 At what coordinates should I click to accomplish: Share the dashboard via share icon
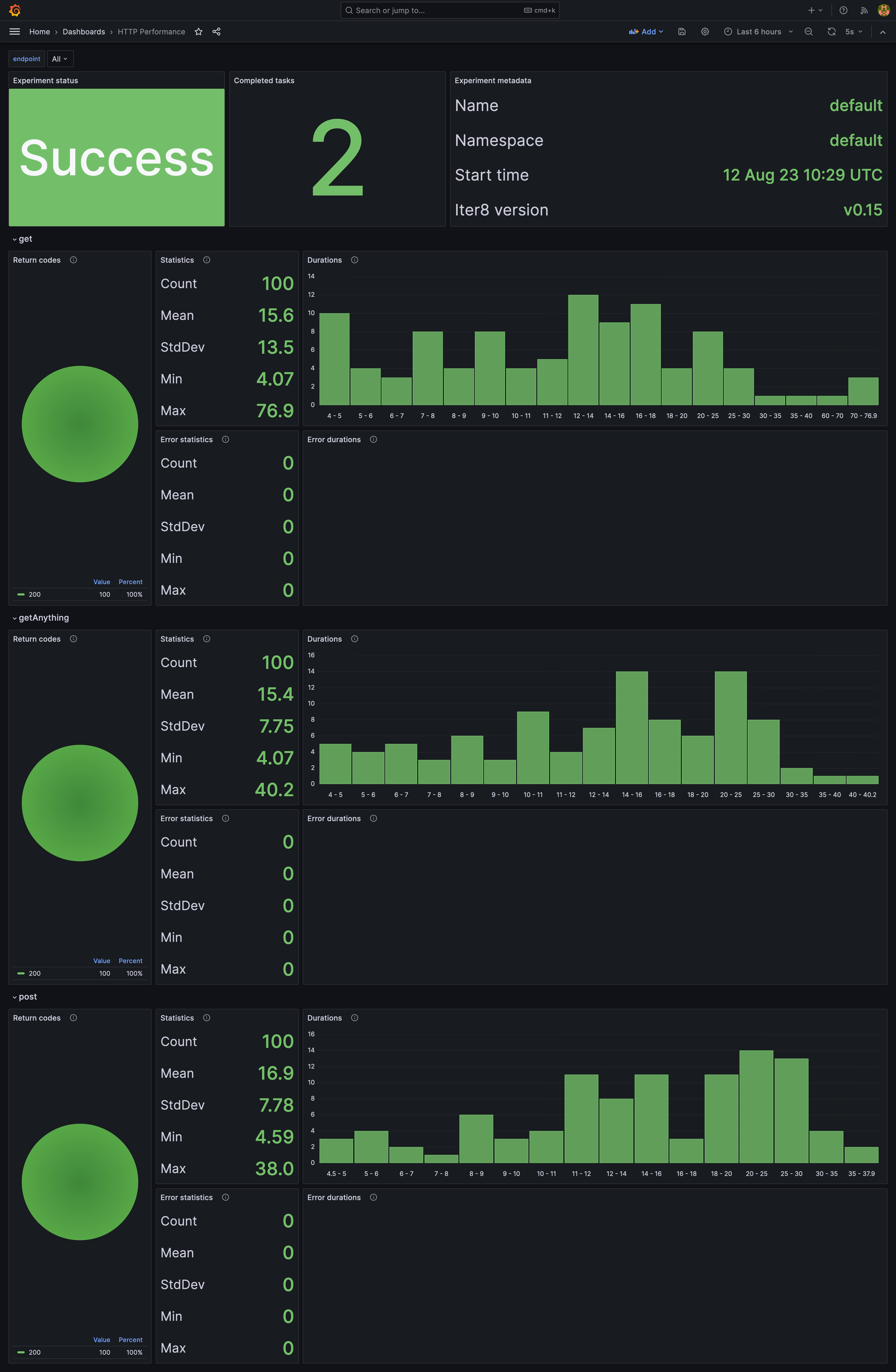click(x=217, y=32)
